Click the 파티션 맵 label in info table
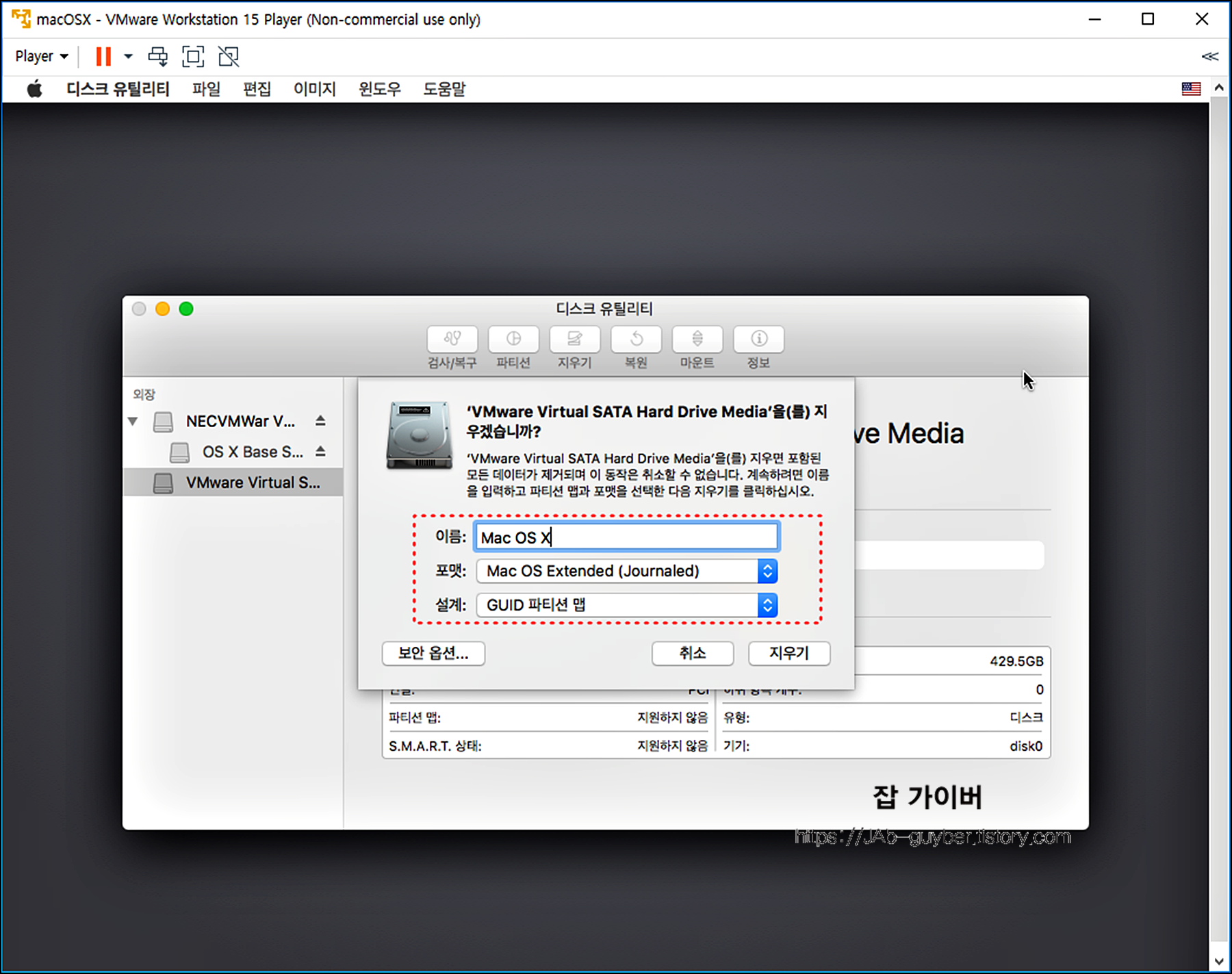 [x=415, y=717]
